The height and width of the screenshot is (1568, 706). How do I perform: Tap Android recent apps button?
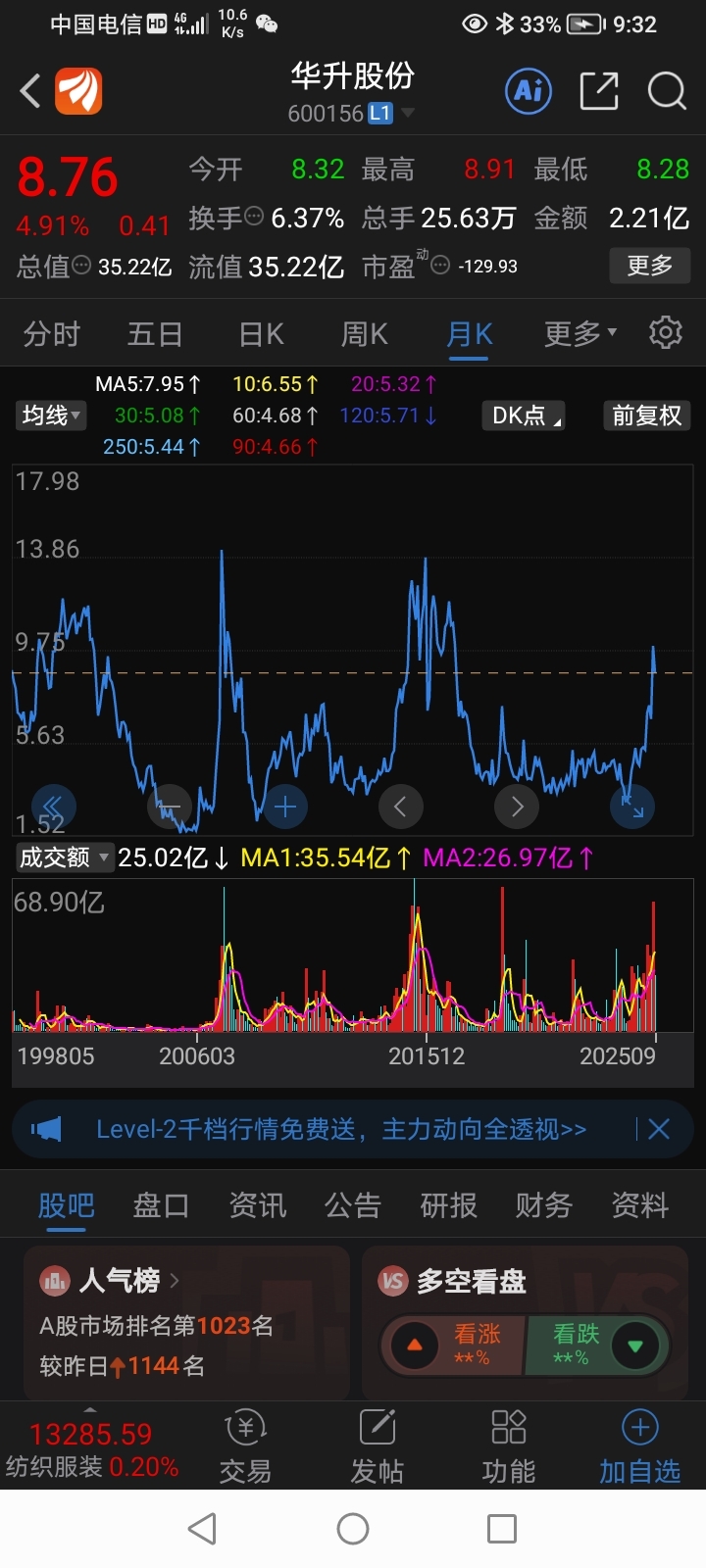(502, 1529)
